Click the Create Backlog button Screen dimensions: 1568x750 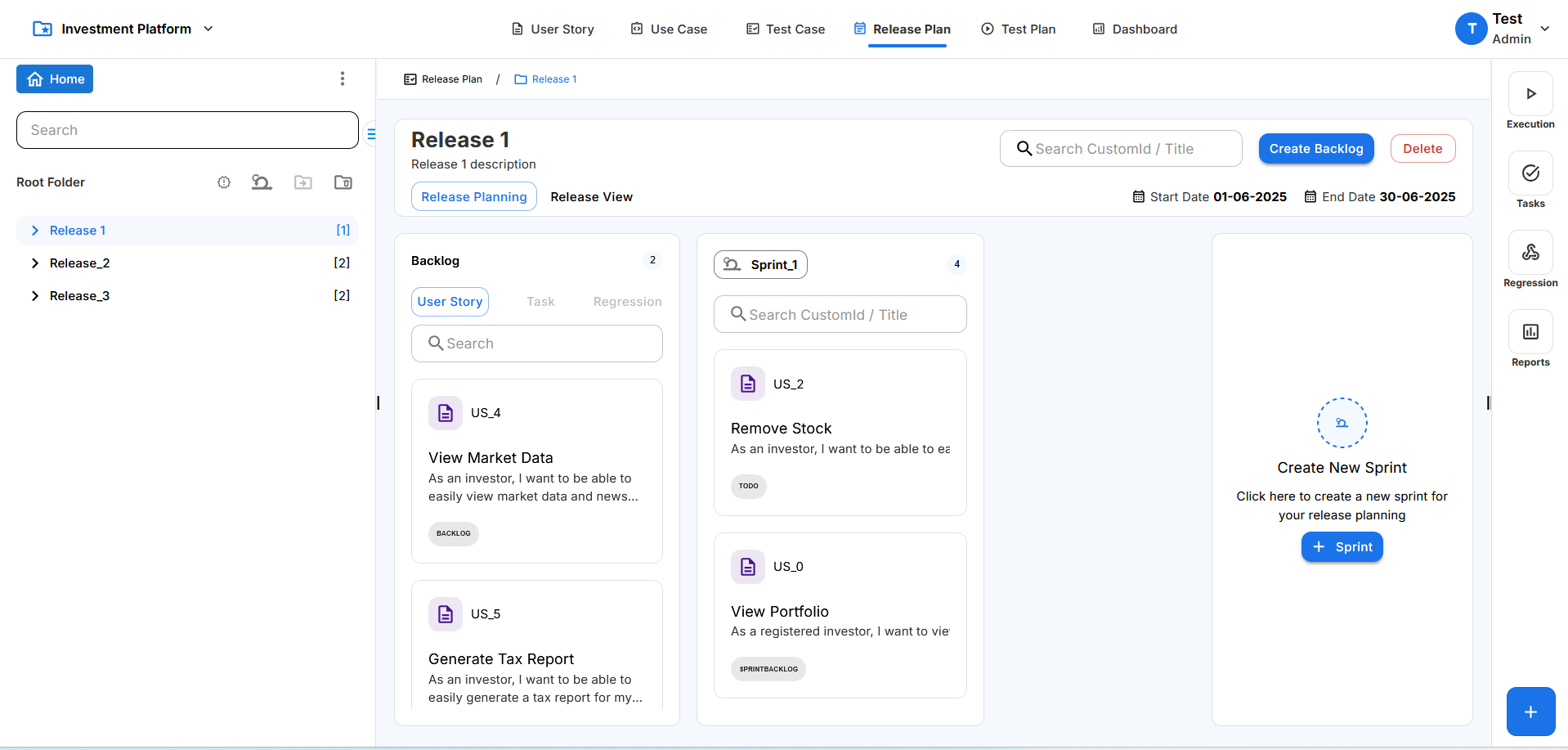pos(1316,149)
